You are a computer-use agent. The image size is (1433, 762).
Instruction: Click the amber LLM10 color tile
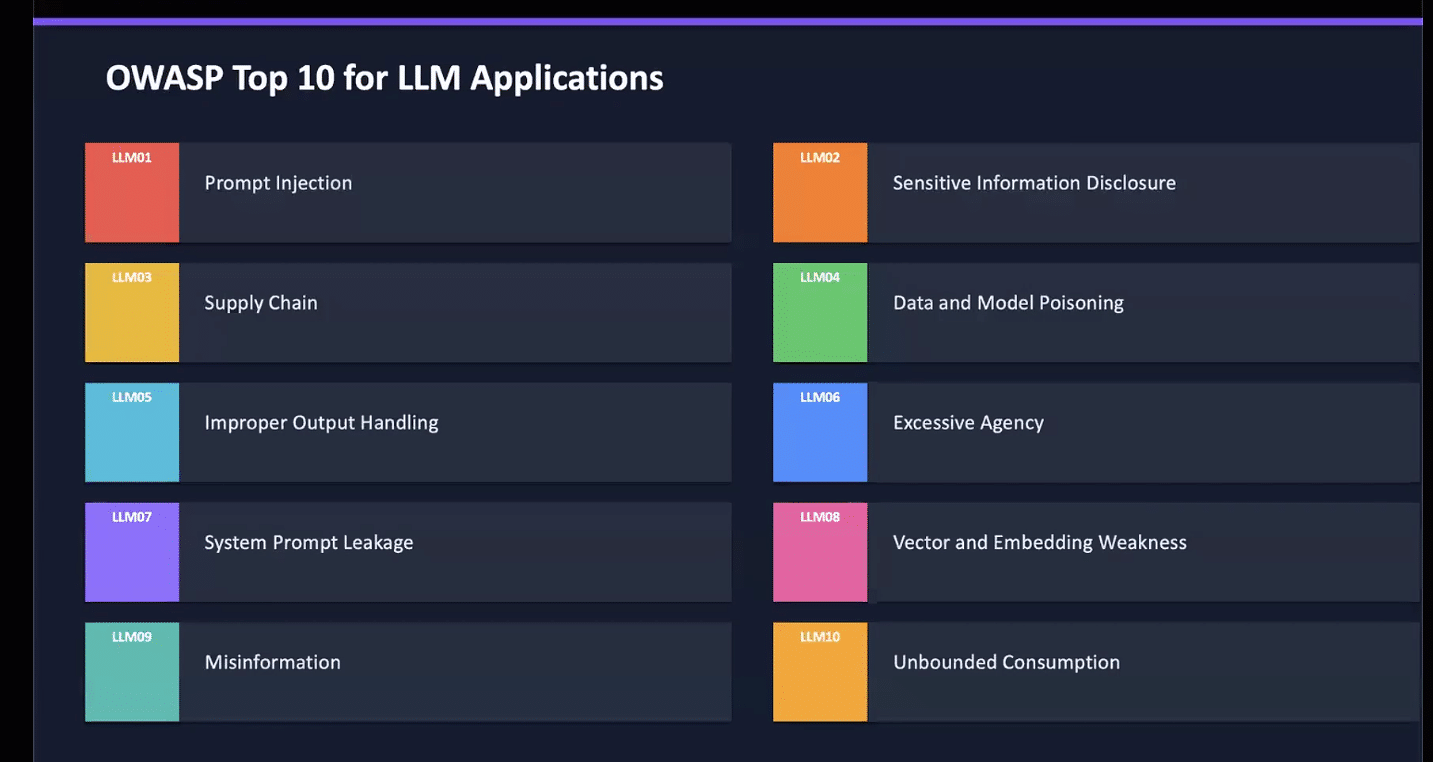[820, 672]
